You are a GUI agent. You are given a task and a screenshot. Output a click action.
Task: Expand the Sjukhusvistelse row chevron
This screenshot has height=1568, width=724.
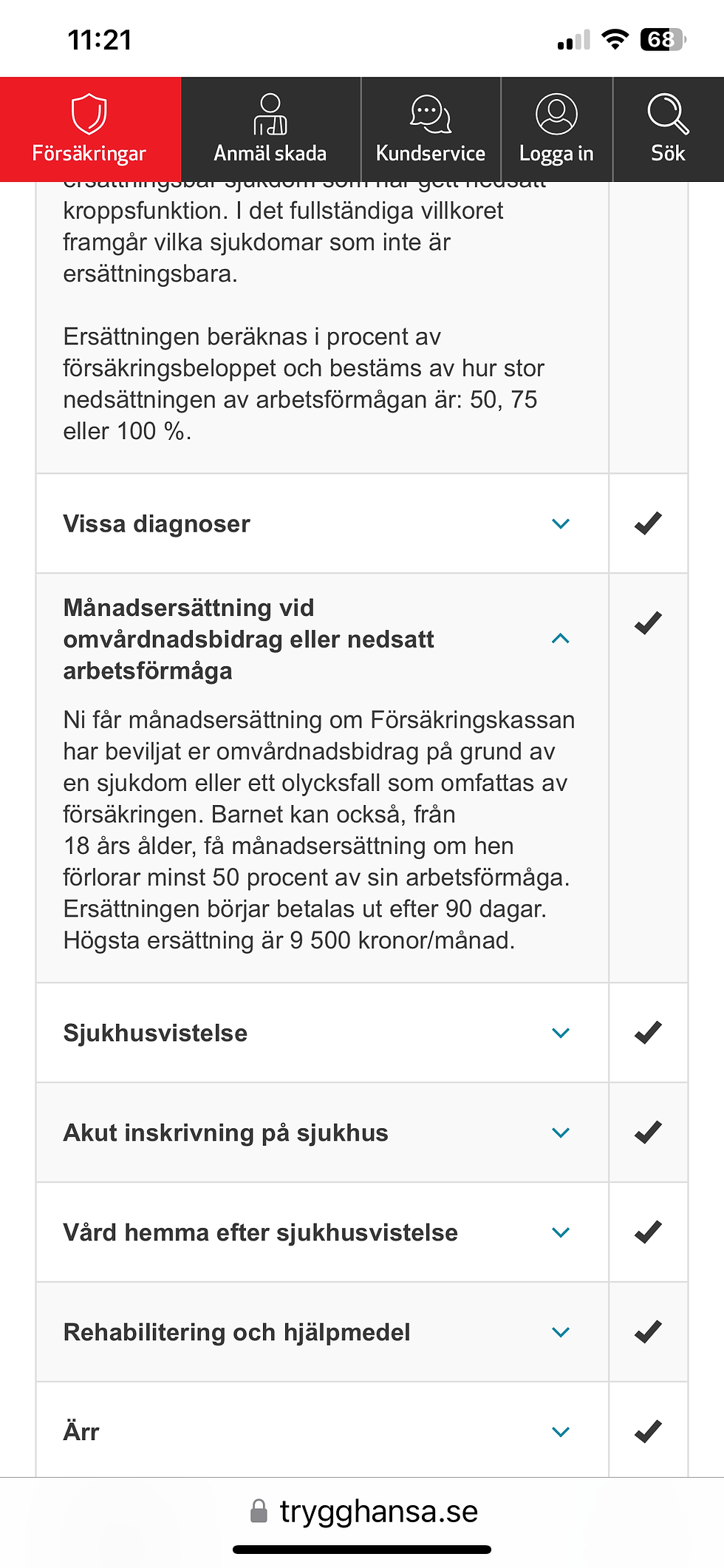point(561,1034)
